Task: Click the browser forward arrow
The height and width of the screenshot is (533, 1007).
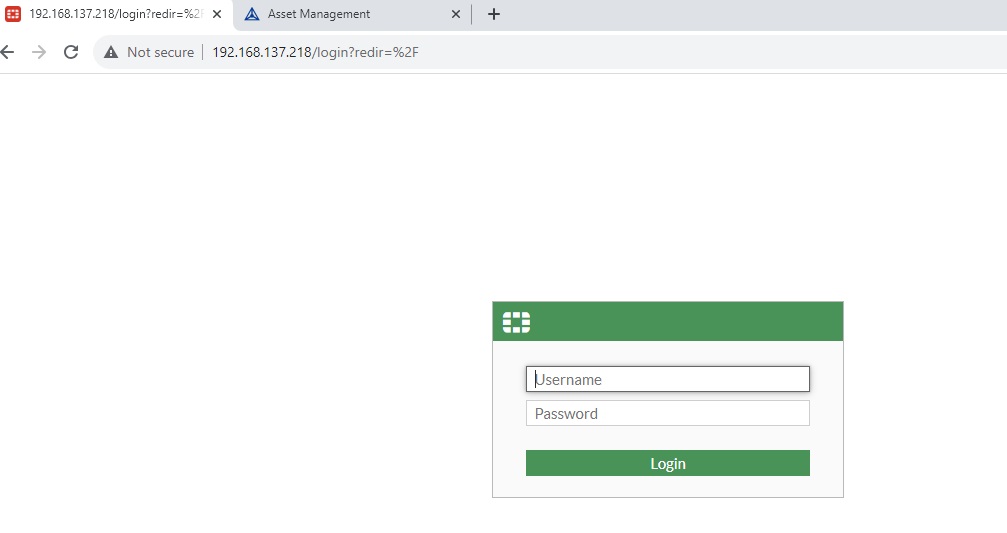Action: [39, 52]
